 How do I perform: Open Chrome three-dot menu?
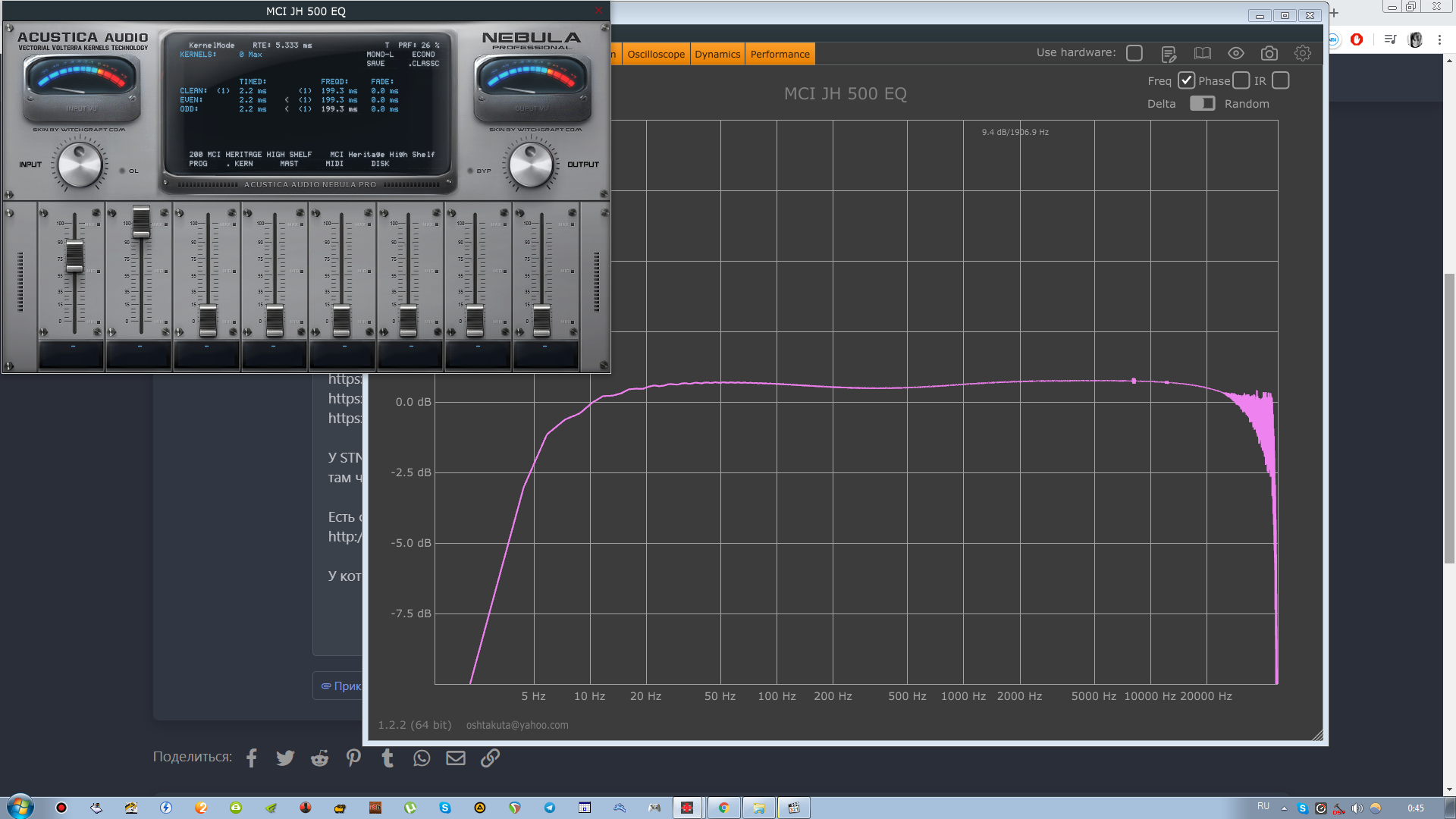pyautogui.click(x=1439, y=39)
